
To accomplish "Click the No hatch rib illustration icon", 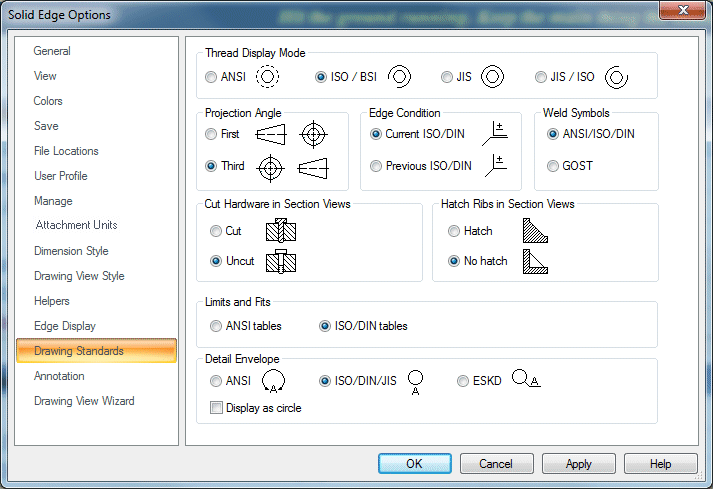I will 535,261.
